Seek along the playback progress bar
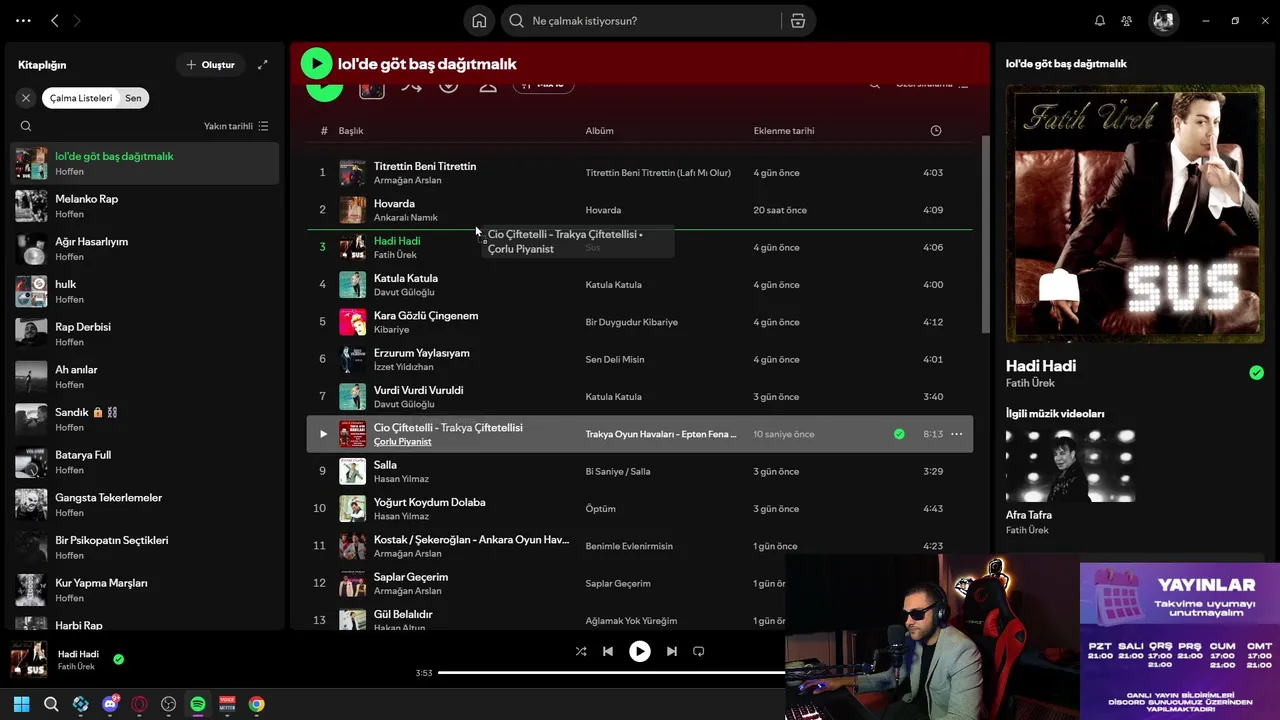The height and width of the screenshot is (720, 1280). tap(610, 673)
